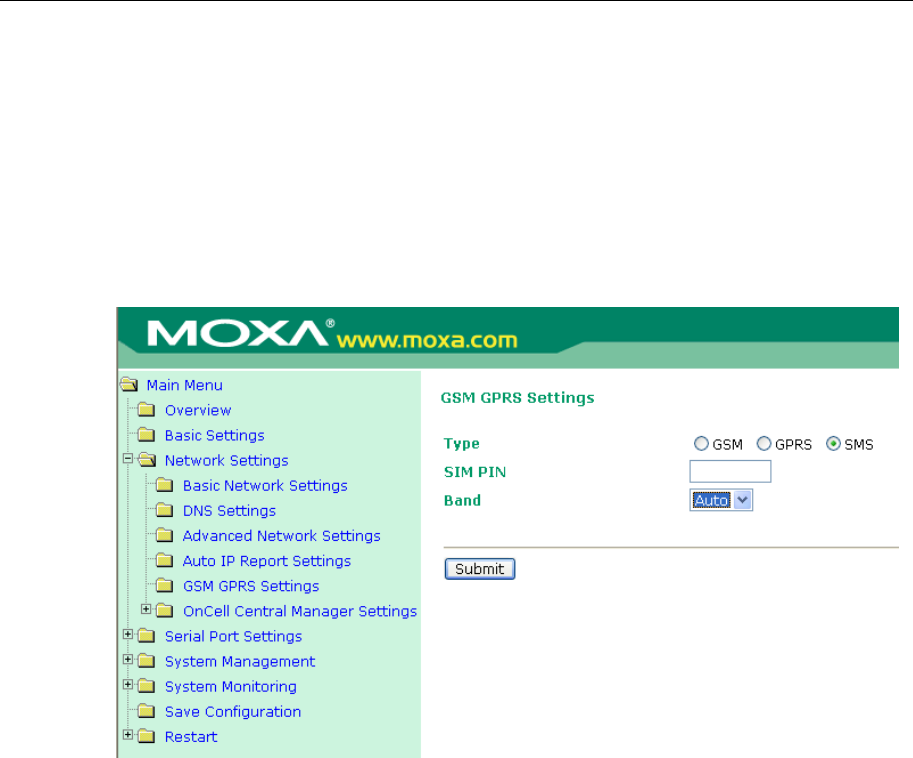
Task: Click the Serial Port Settings folder icon
Action: coord(146,635)
